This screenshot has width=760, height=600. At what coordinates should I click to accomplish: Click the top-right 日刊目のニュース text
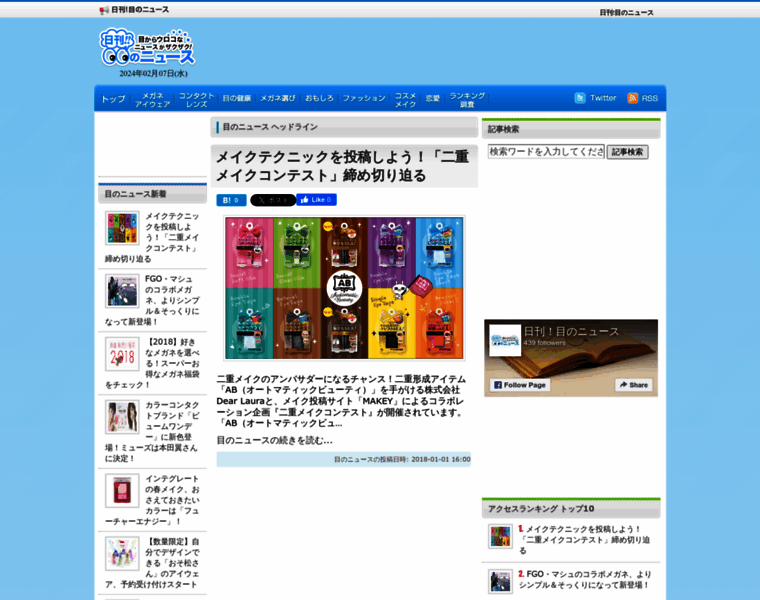point(626,13)
